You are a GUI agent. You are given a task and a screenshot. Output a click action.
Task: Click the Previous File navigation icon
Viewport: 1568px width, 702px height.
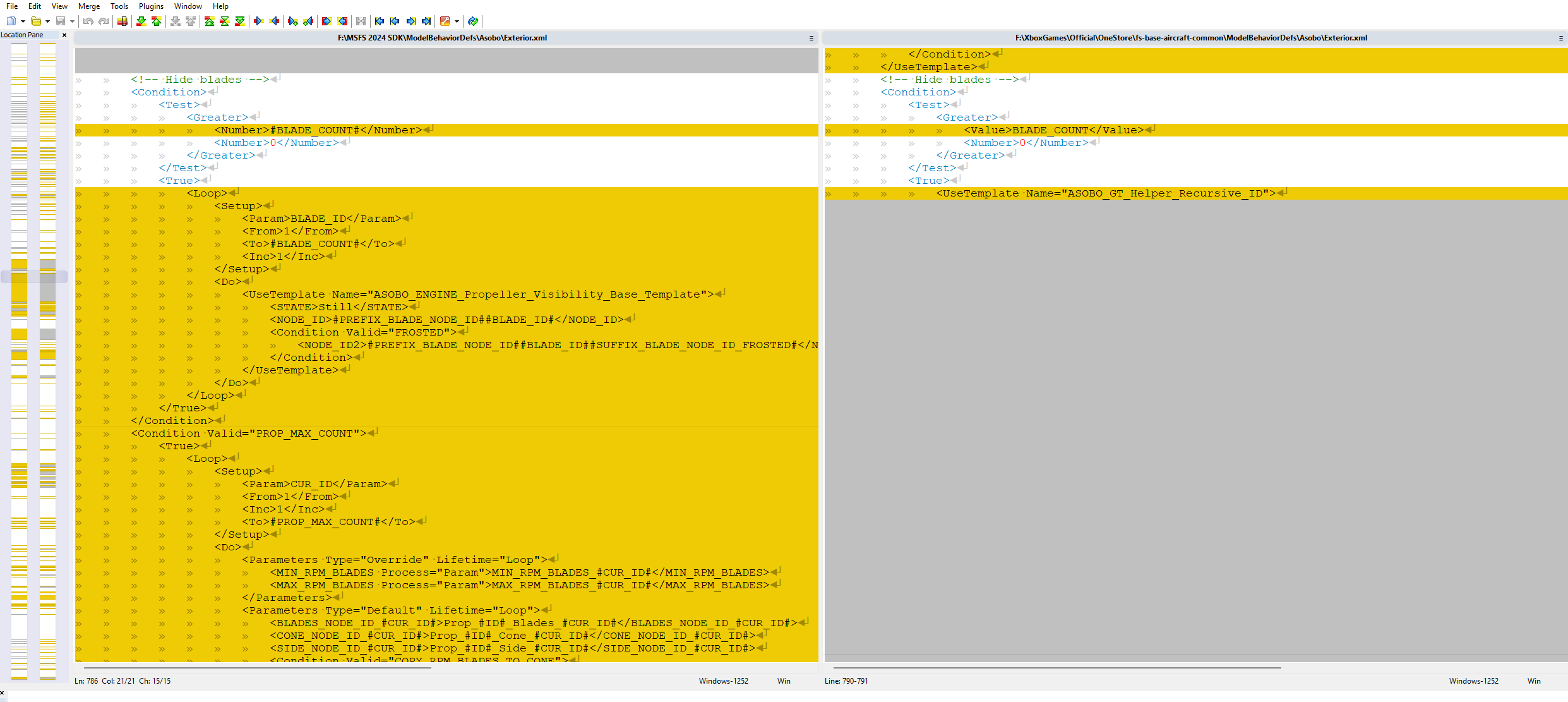[x=395, y=21]
